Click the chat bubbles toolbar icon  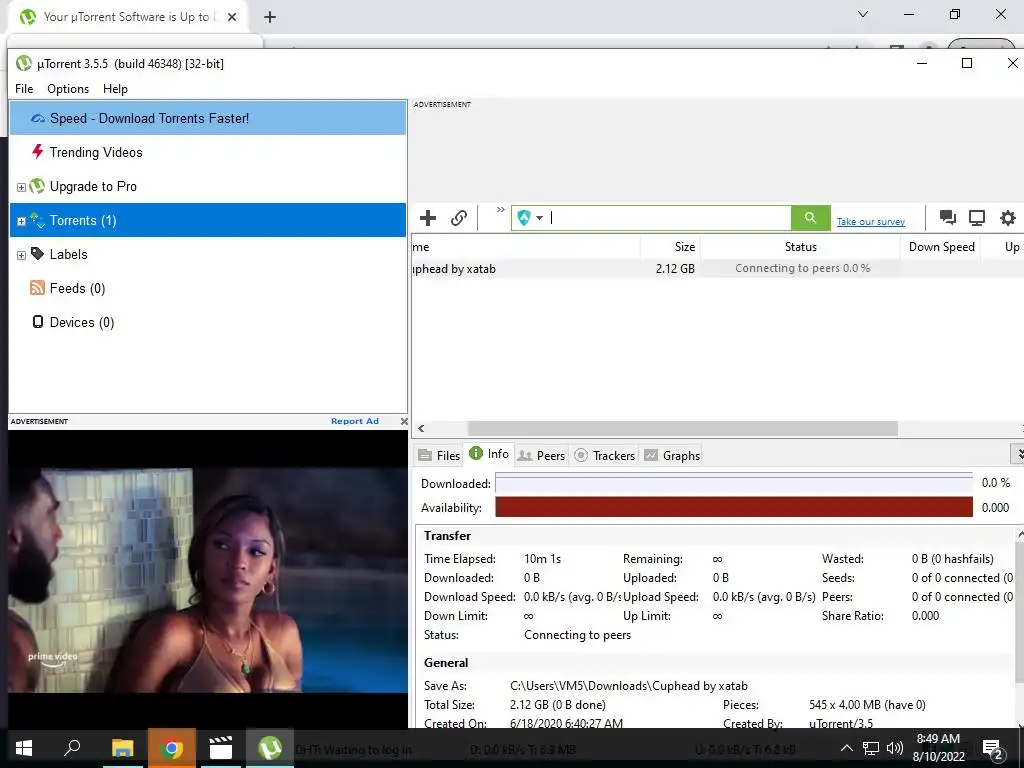coord(948,217)
